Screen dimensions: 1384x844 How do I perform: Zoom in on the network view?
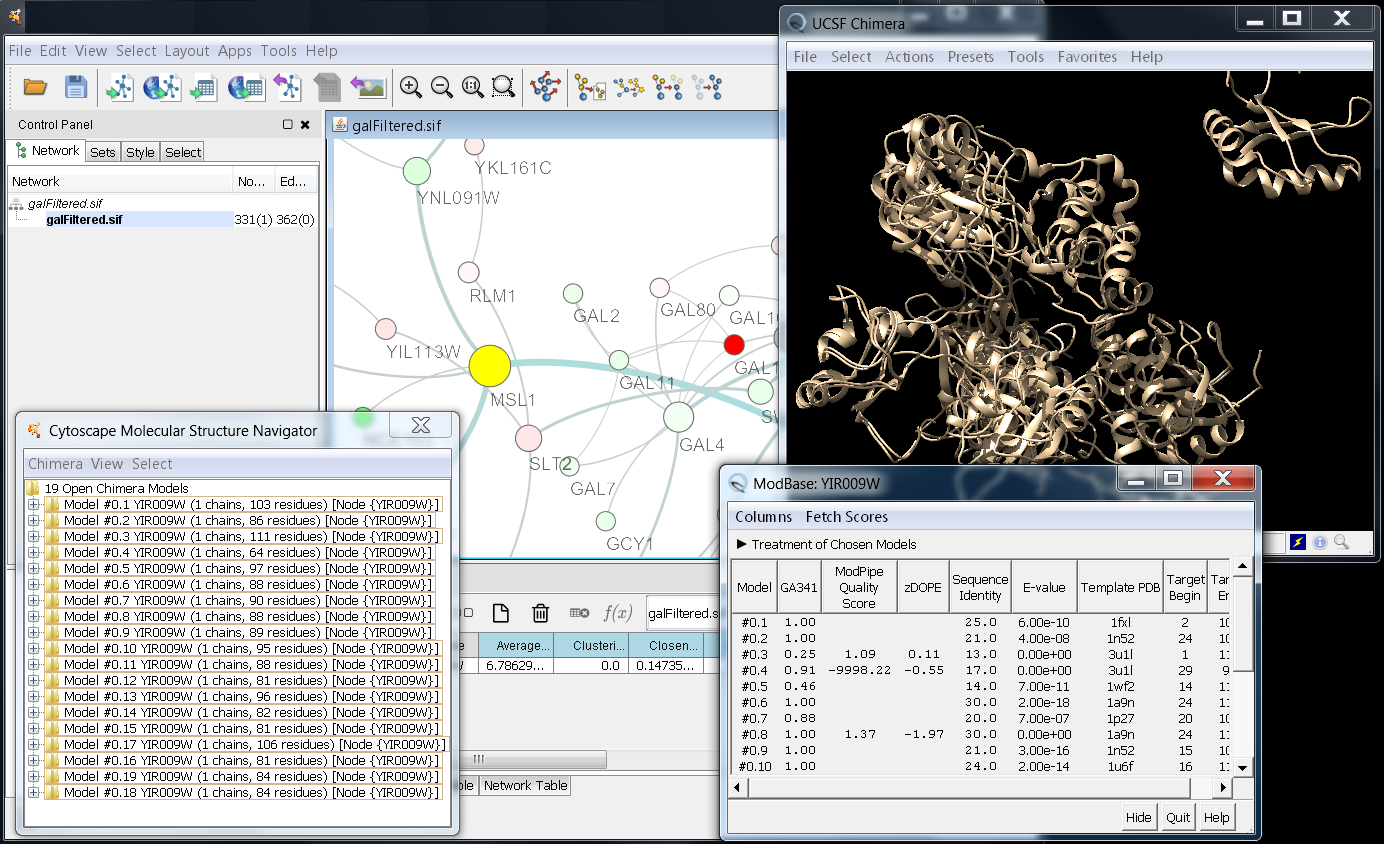click(x=410, y=88)
